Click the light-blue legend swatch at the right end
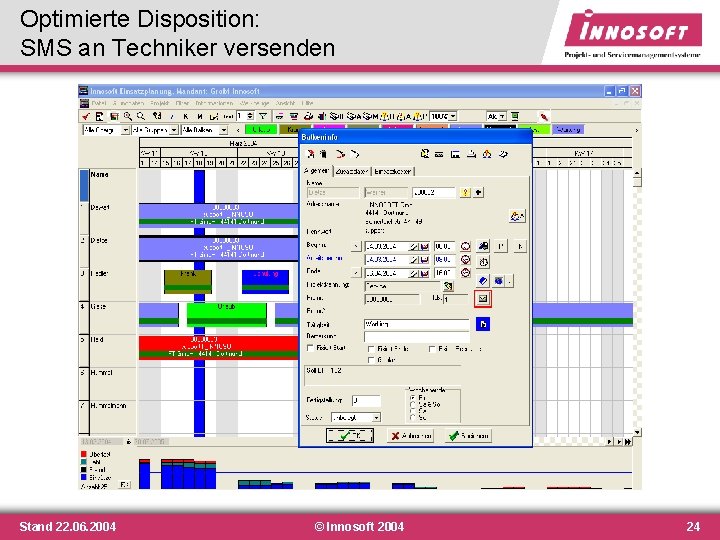720x540 pixels. coord(568,129)
